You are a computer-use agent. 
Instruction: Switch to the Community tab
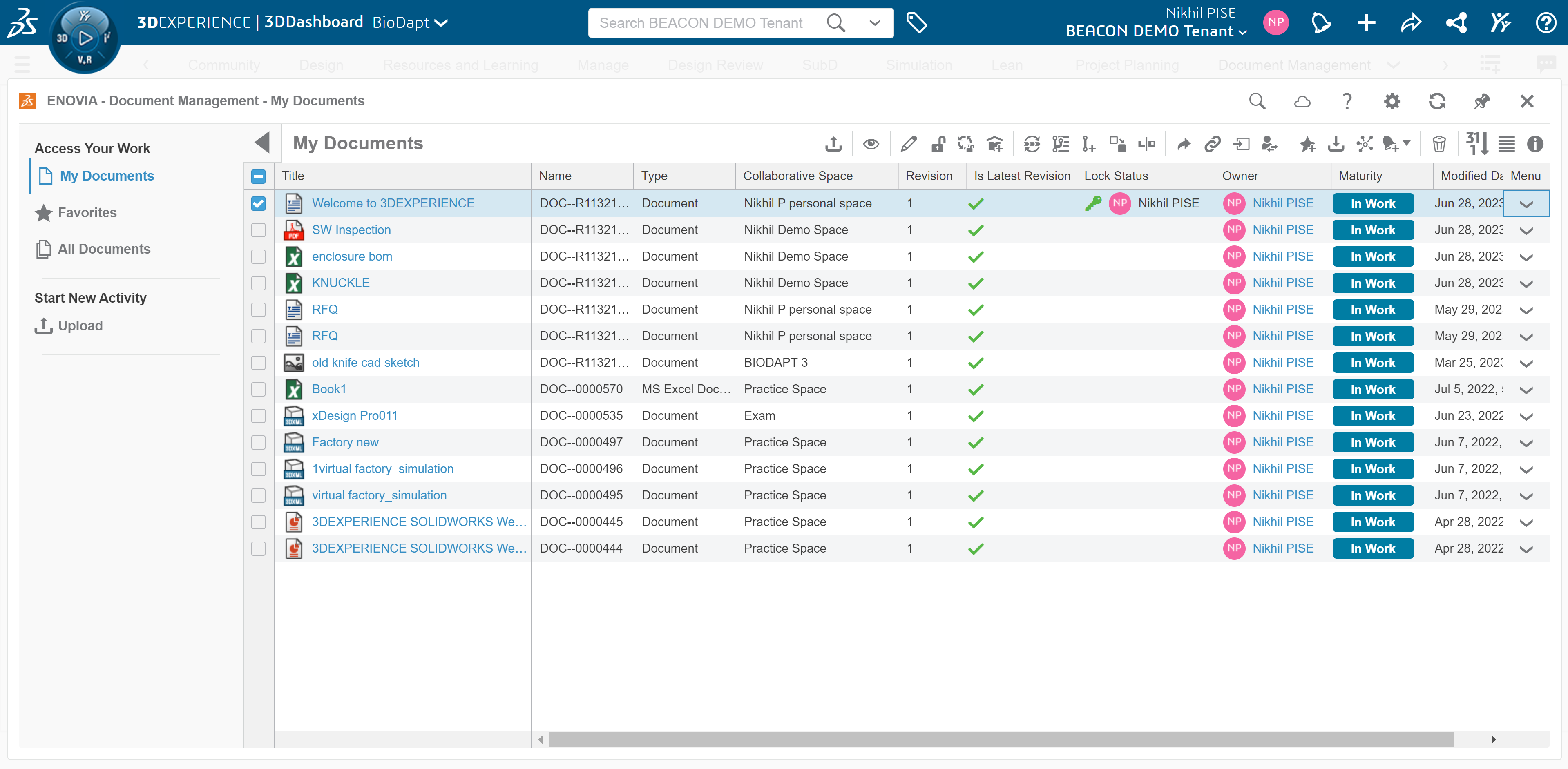[x=224, y=65]
